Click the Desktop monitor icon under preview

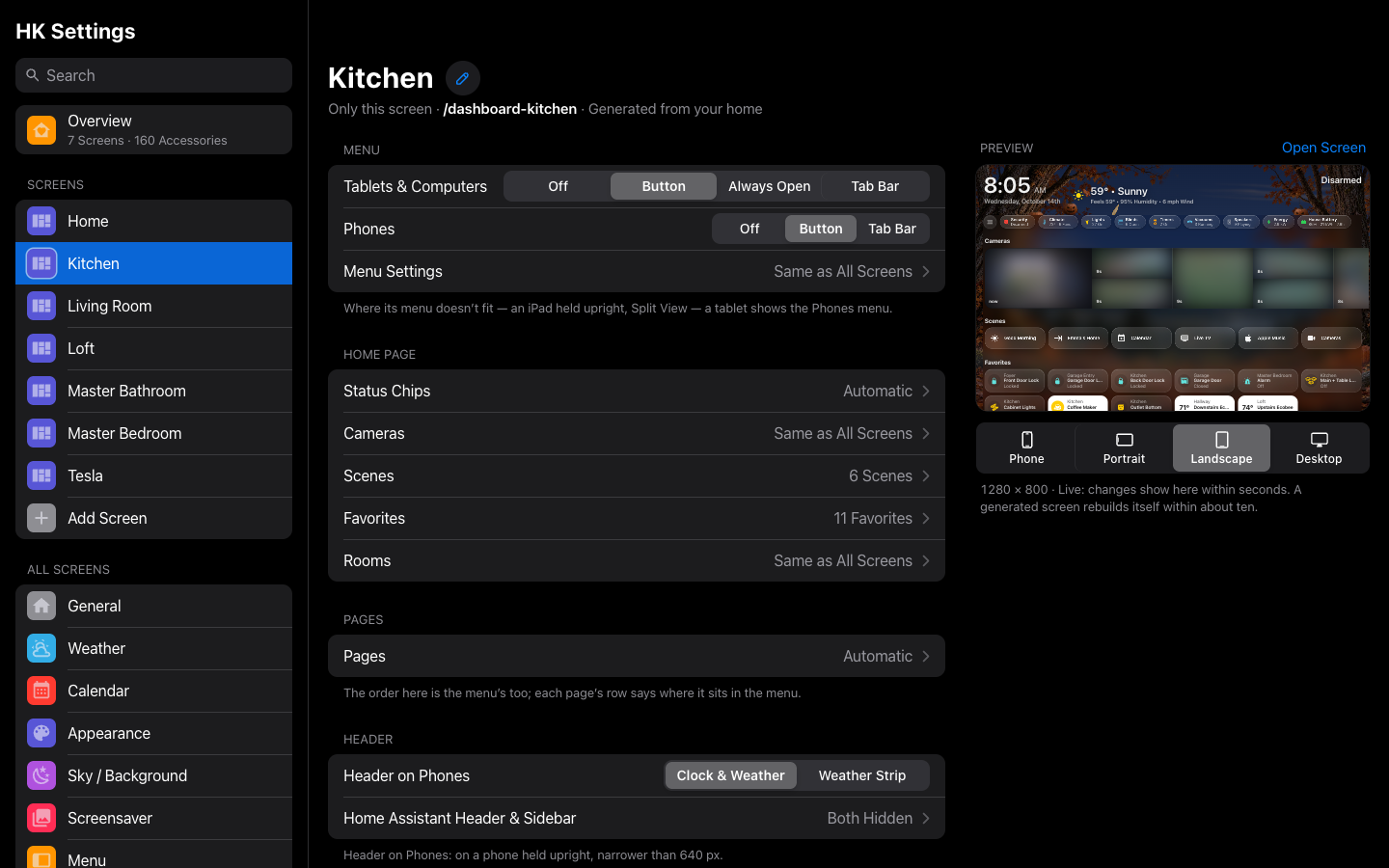pyautogui.click(x=1319, y=440)
